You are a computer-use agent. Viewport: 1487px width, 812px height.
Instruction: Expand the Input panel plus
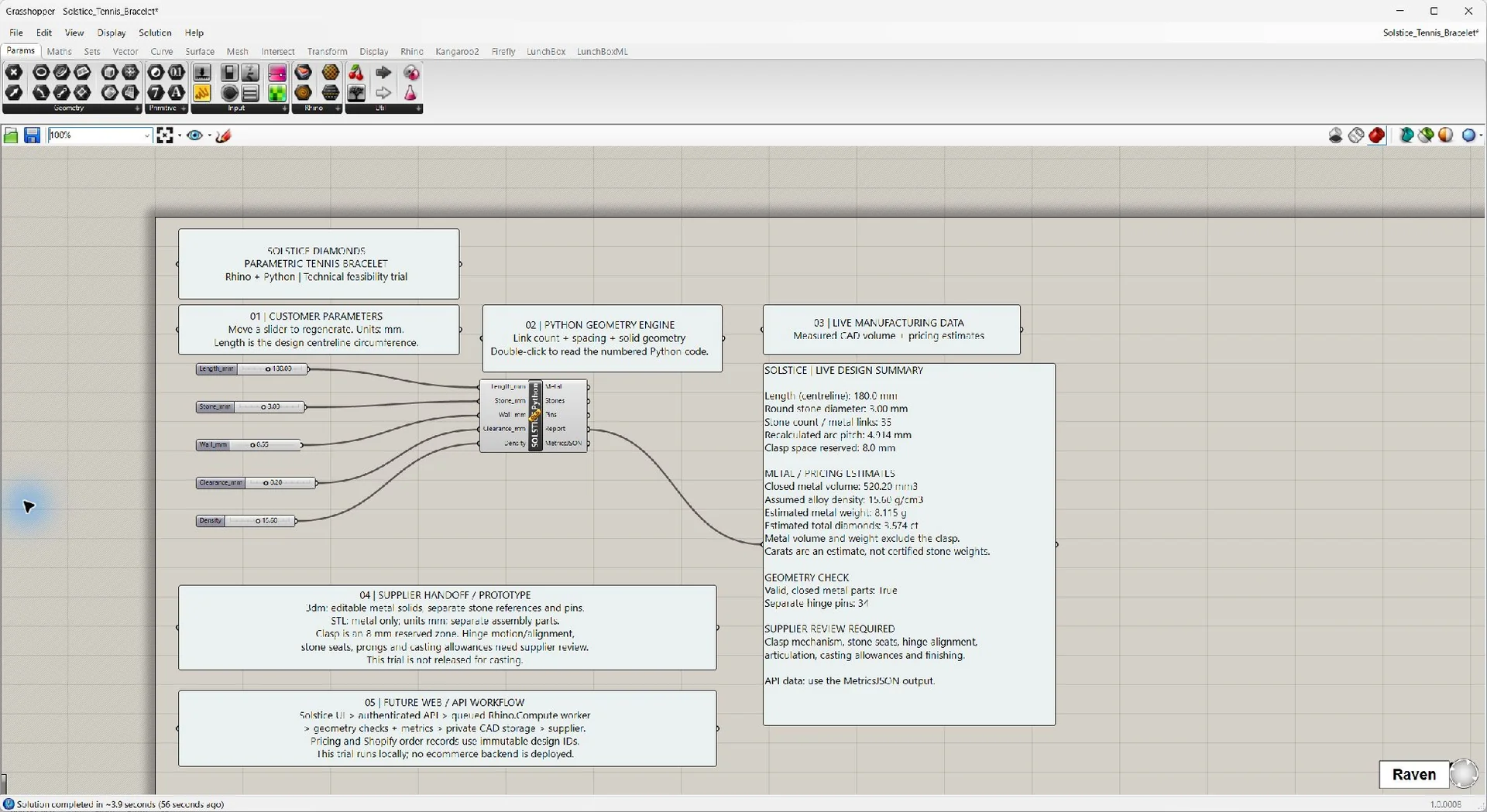point(284,108)
